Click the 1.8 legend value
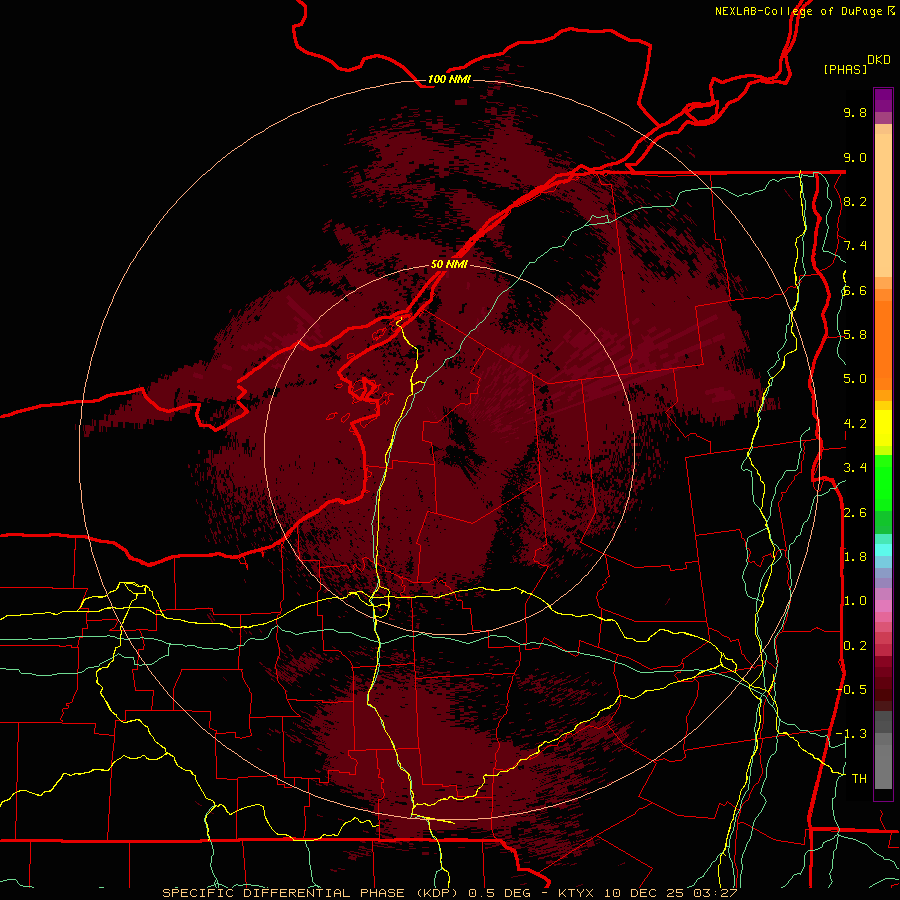This screenshot has width=900, height=900. 855,557
